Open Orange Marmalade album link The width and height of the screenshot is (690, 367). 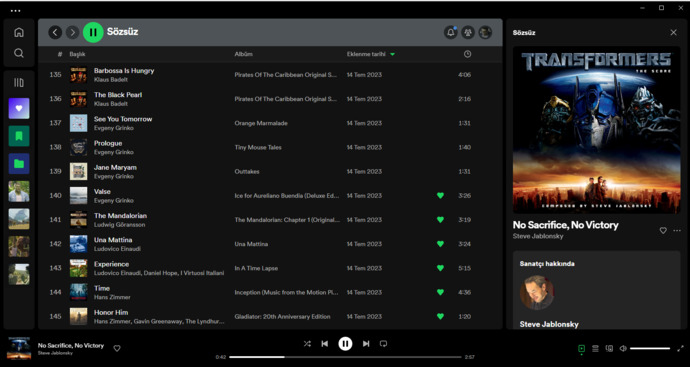point(261,123)
